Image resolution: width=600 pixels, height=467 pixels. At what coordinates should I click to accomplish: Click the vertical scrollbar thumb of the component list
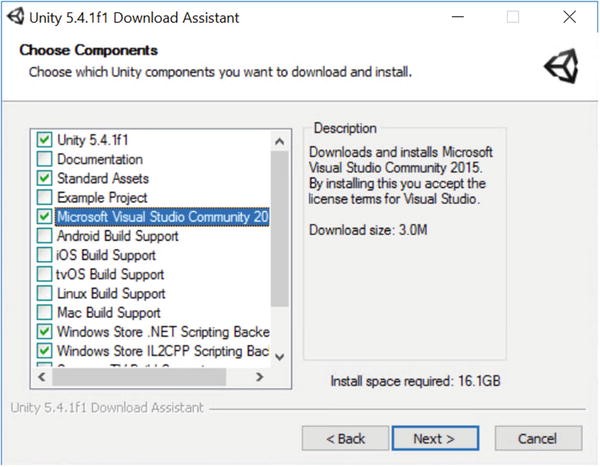tap(280, 229)
